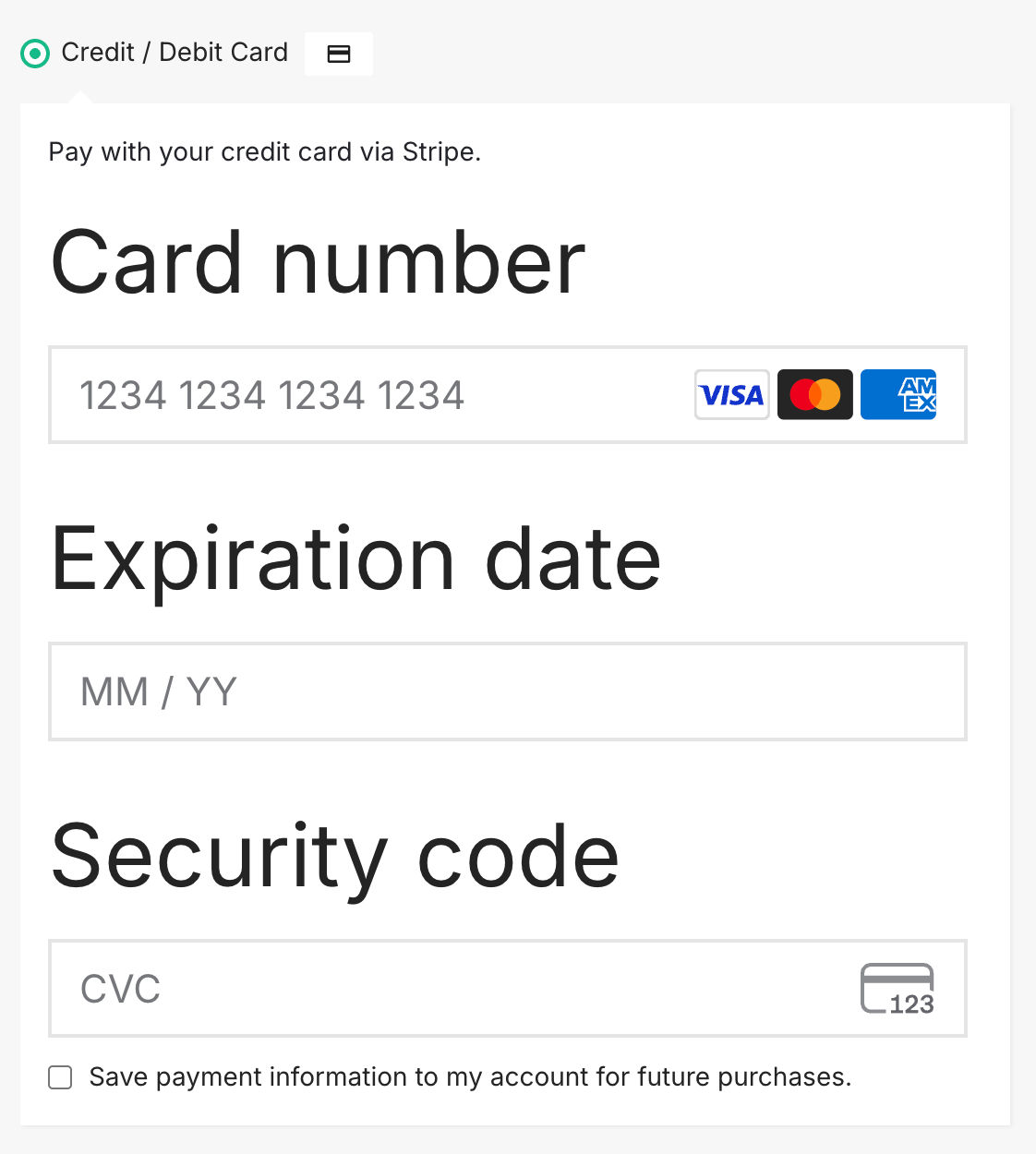Click the CVC card hint icon
This screenshot has height=1154, width=1036.
(897, 989)
